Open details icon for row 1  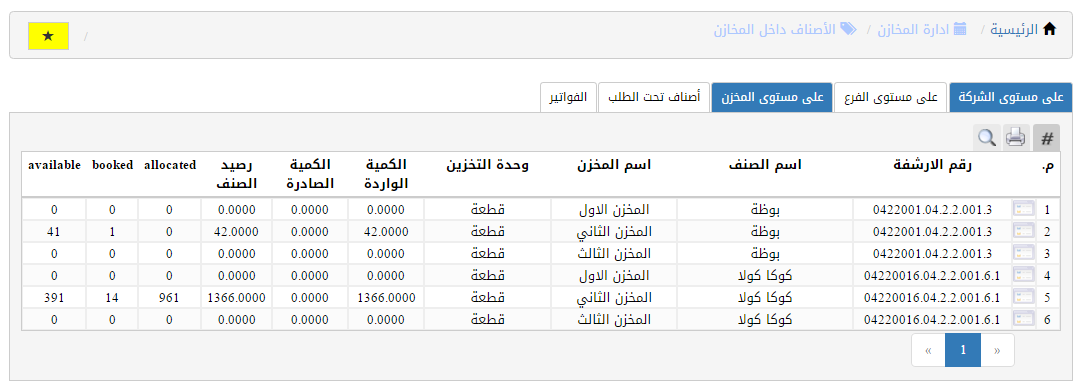pos(1024,209)
